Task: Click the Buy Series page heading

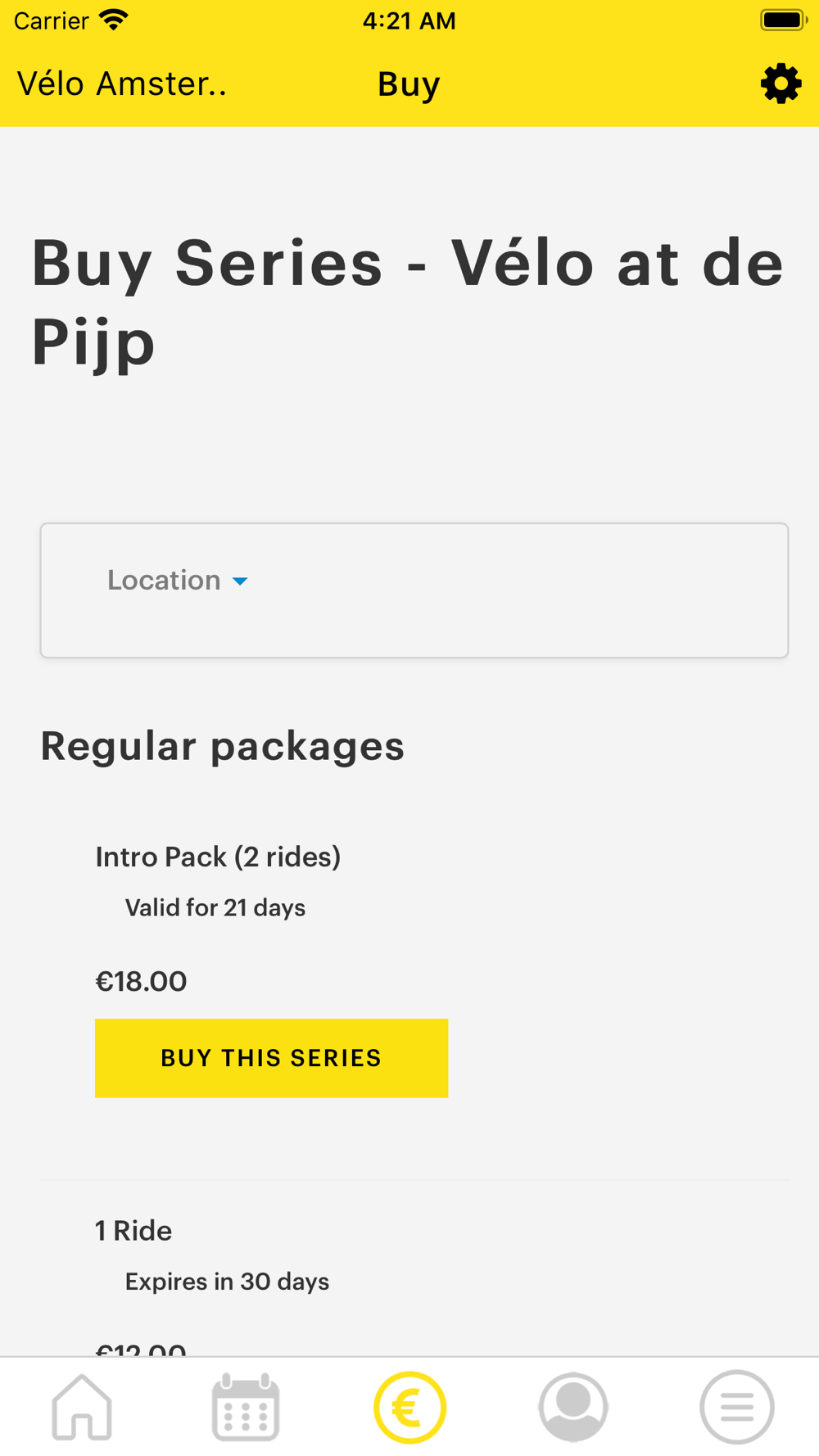Action: [408, 301]
